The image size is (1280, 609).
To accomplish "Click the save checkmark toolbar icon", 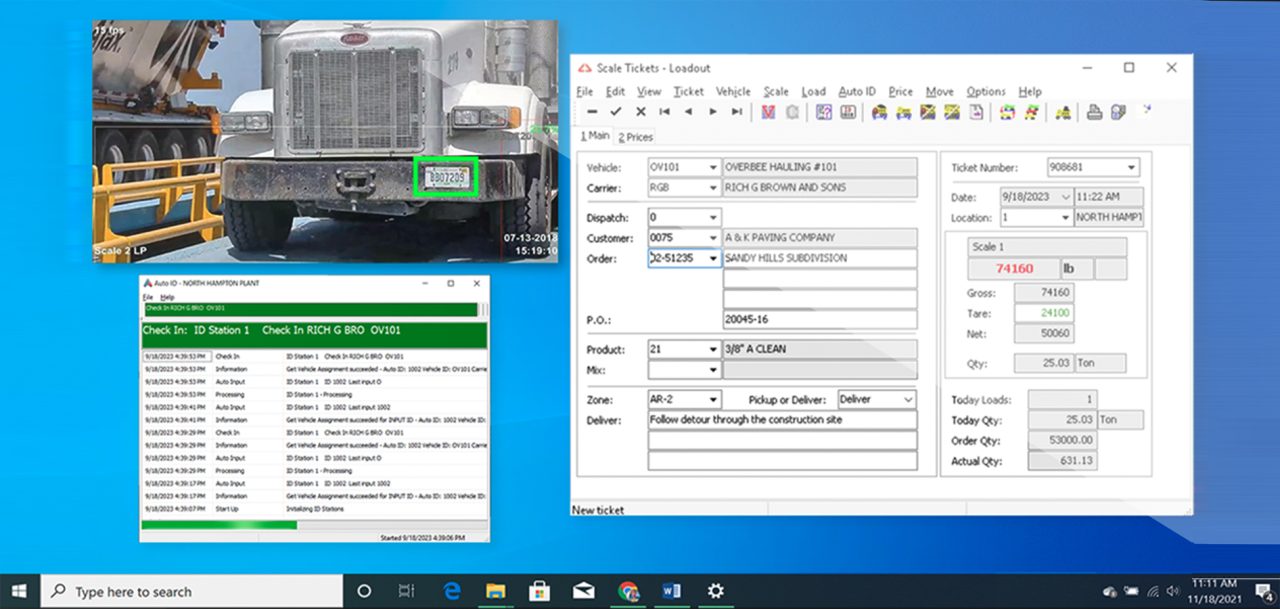I will tap(616, 112).
